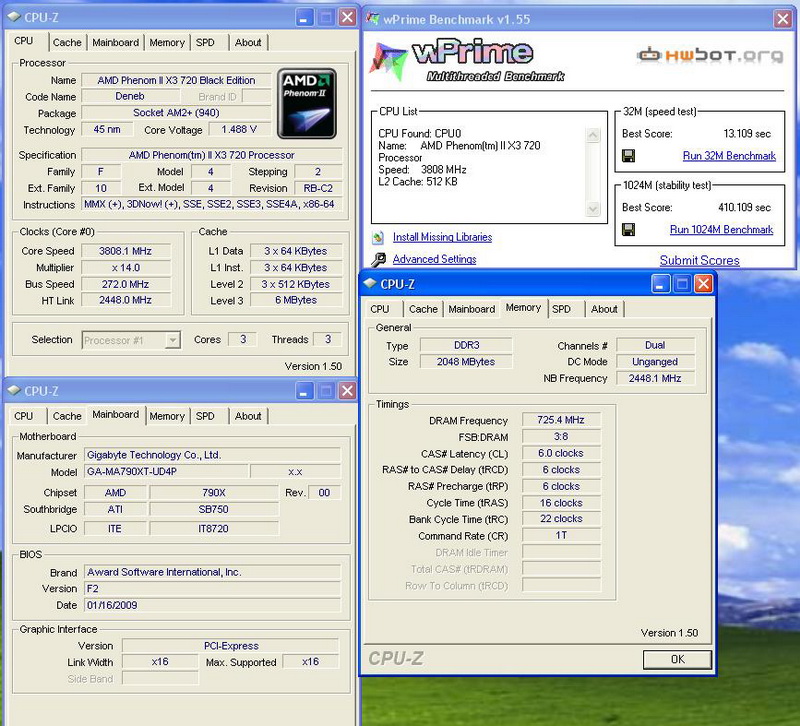Viewport: 800px width, 726px height.
Task: Open Advanced Settings link
Action: click(x=435, y=259)
